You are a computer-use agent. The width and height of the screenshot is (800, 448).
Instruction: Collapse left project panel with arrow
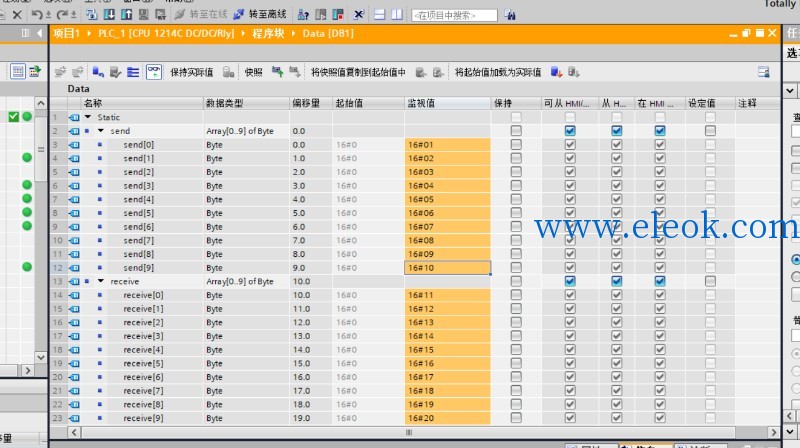(x=39, y=34)
